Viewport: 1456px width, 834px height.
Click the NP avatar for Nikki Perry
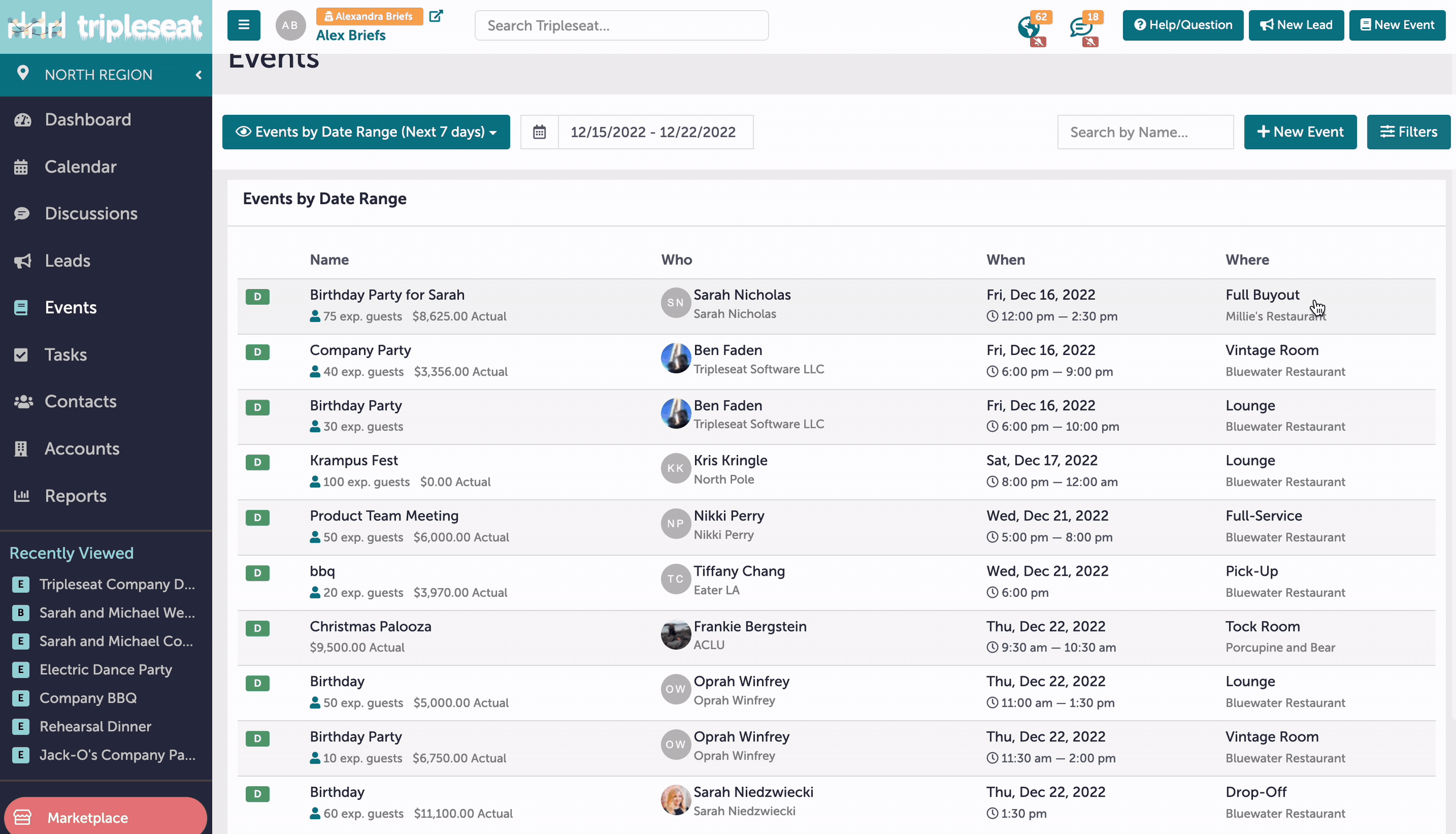pos(676,523)
